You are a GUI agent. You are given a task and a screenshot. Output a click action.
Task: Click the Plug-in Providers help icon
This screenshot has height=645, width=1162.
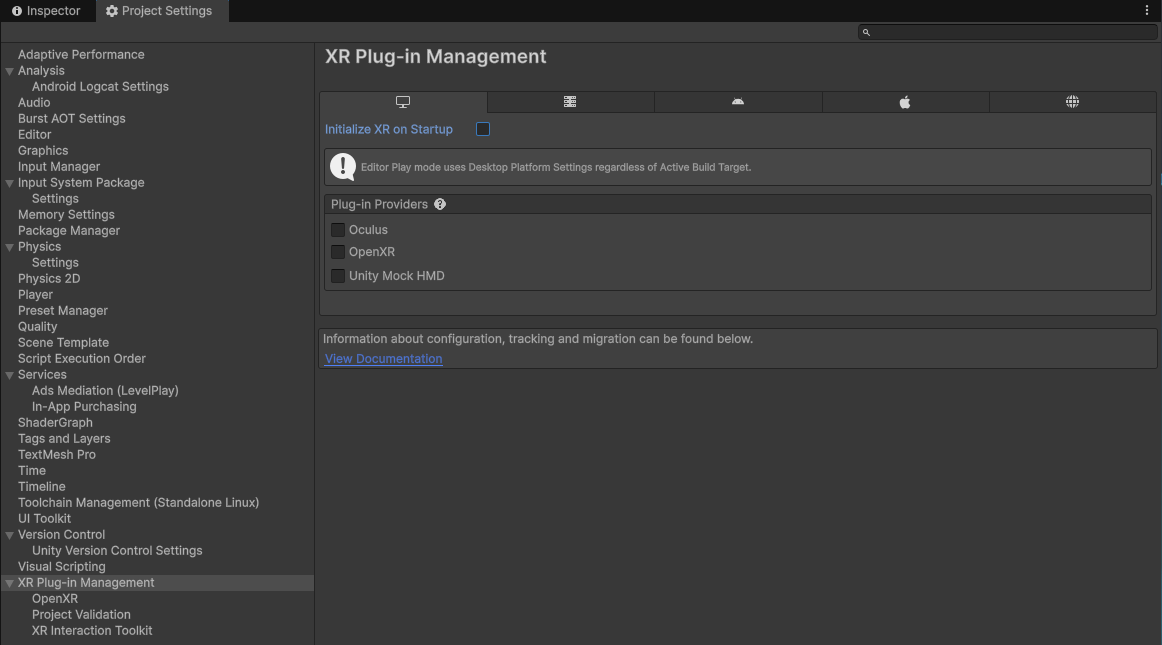[440, 204]
